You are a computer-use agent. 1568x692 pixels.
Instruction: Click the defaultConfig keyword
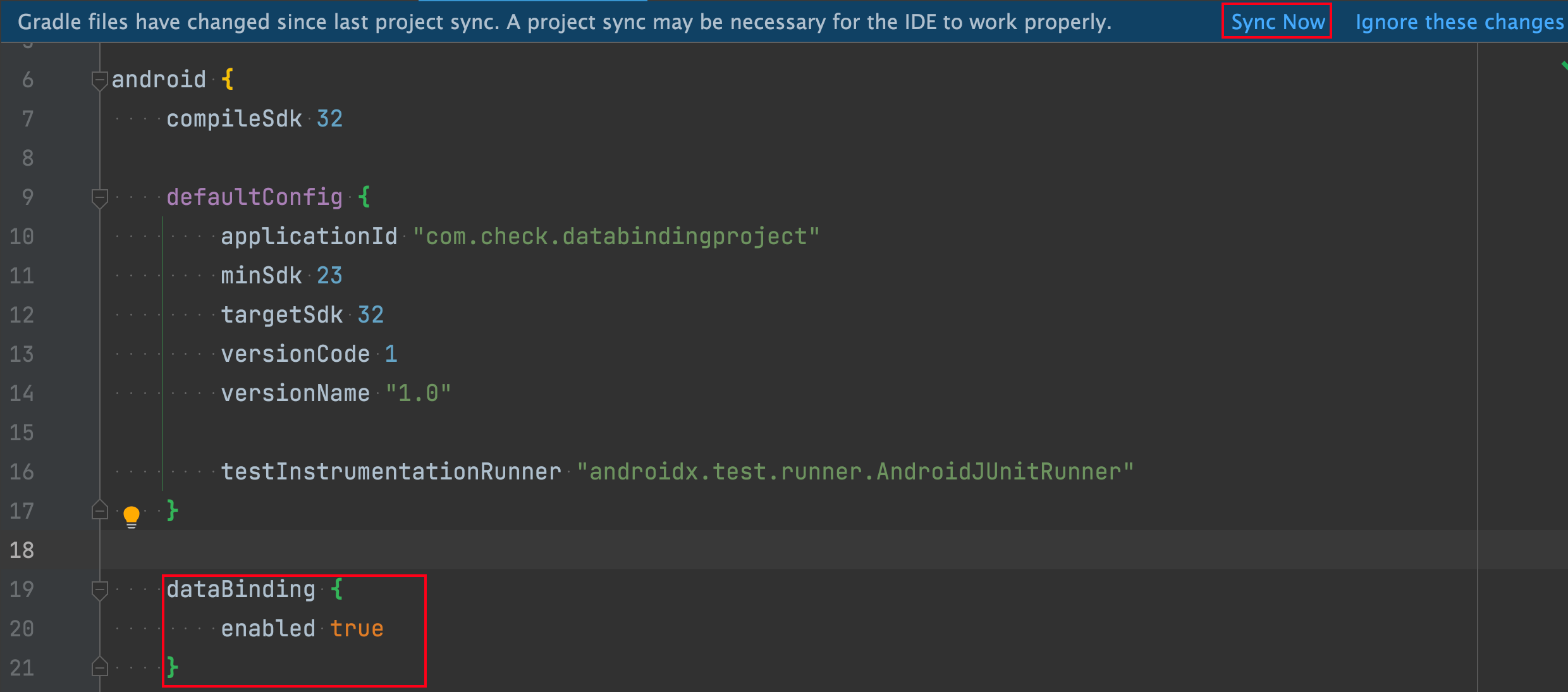coord(254,197)
